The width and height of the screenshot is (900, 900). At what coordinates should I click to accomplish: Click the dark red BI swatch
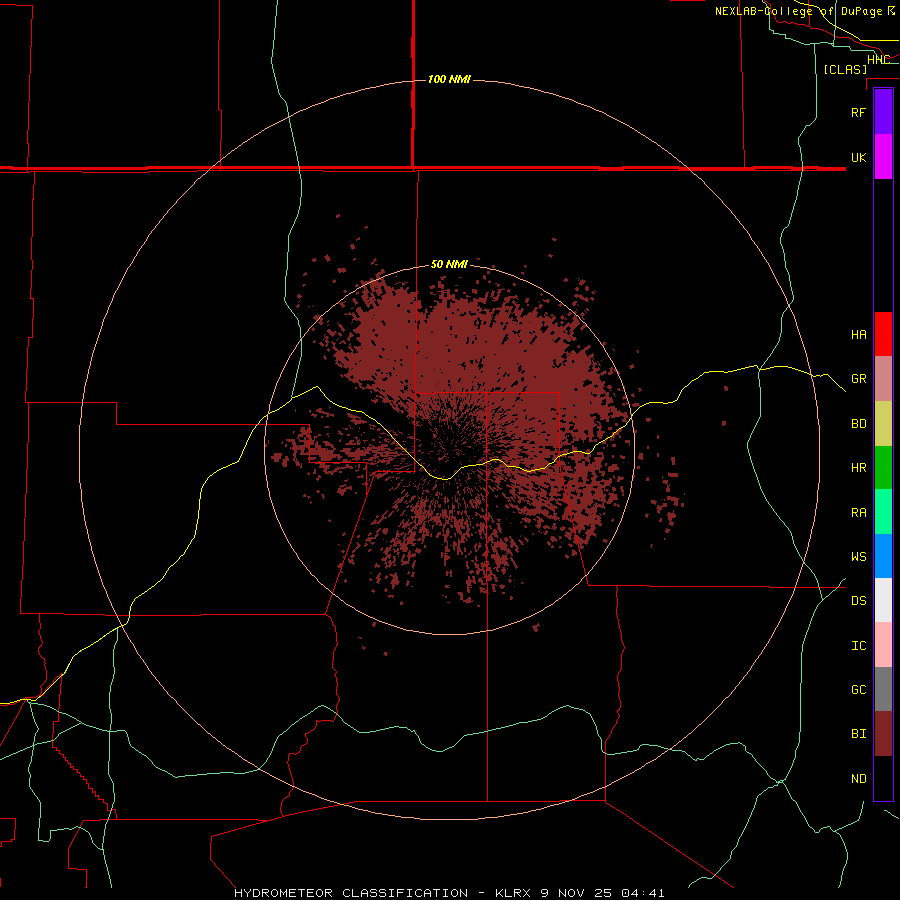point(883,734)
